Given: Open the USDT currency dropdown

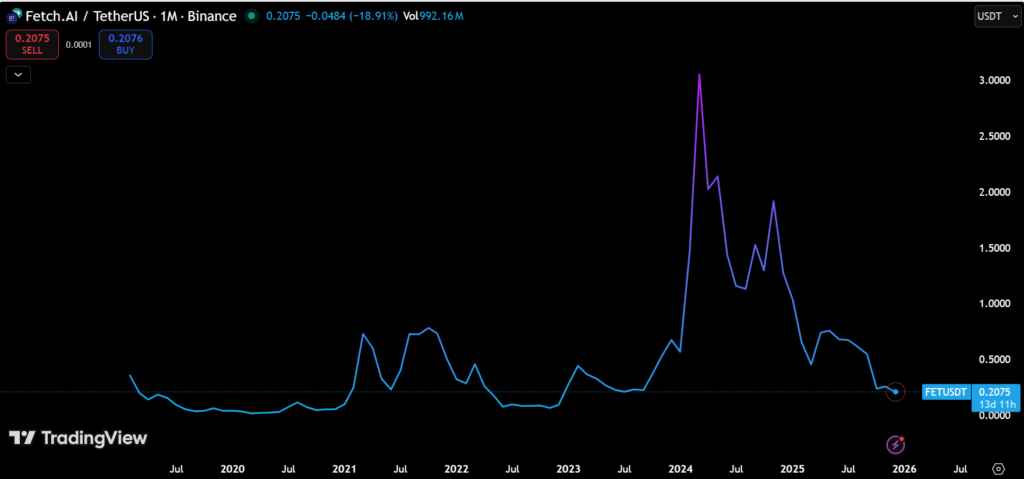Looking at the screenshot, I should 996,16.
